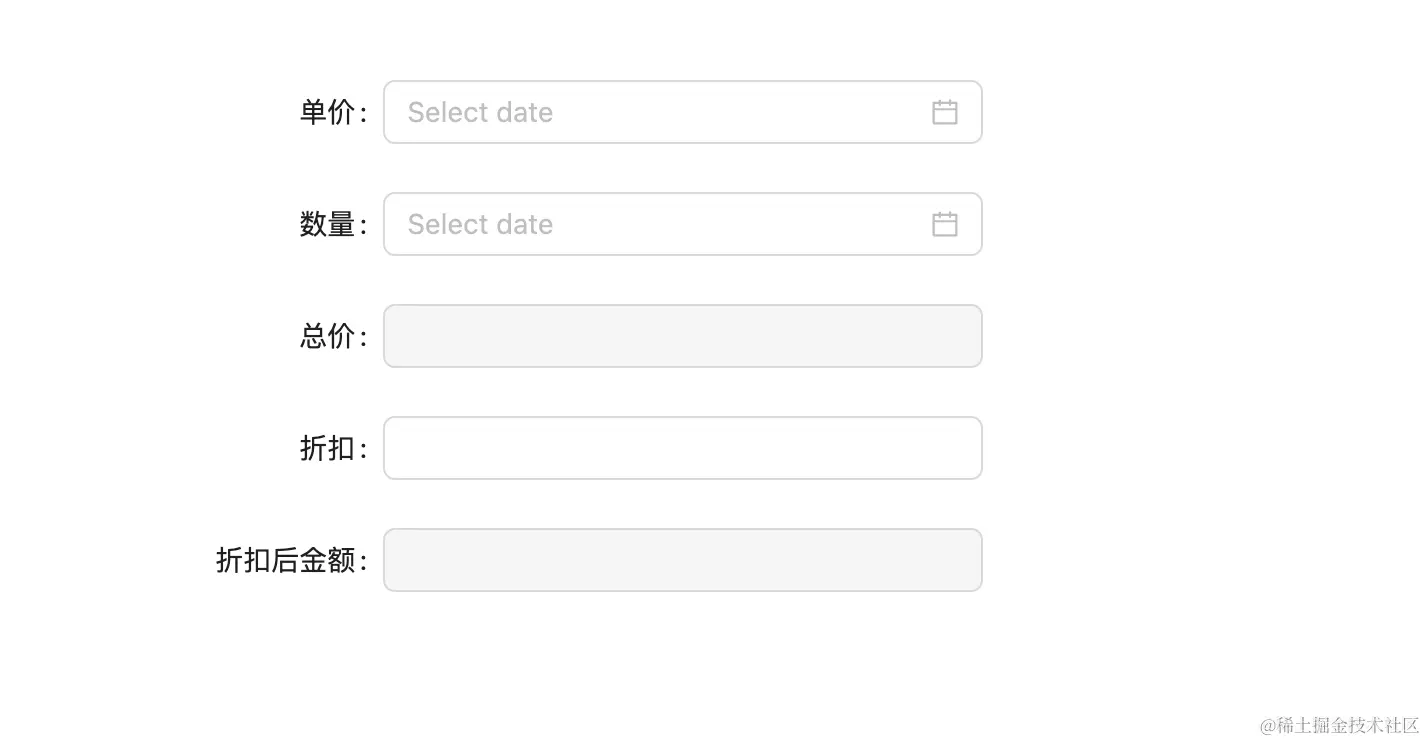Click the 数量 label
Viewport: 1426px width, 742px height.
(x=328, y=224)
